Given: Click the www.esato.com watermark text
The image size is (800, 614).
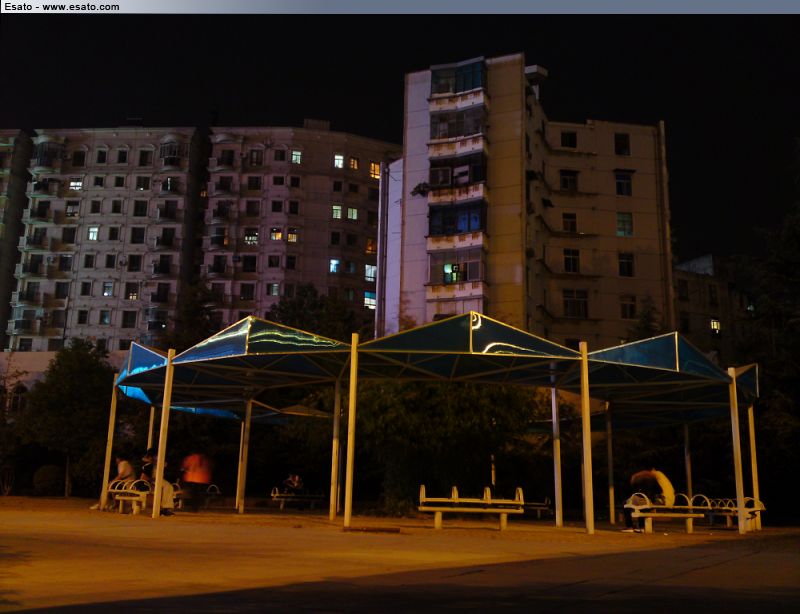Looking at the screenshot, I should [x=80, y=6].
